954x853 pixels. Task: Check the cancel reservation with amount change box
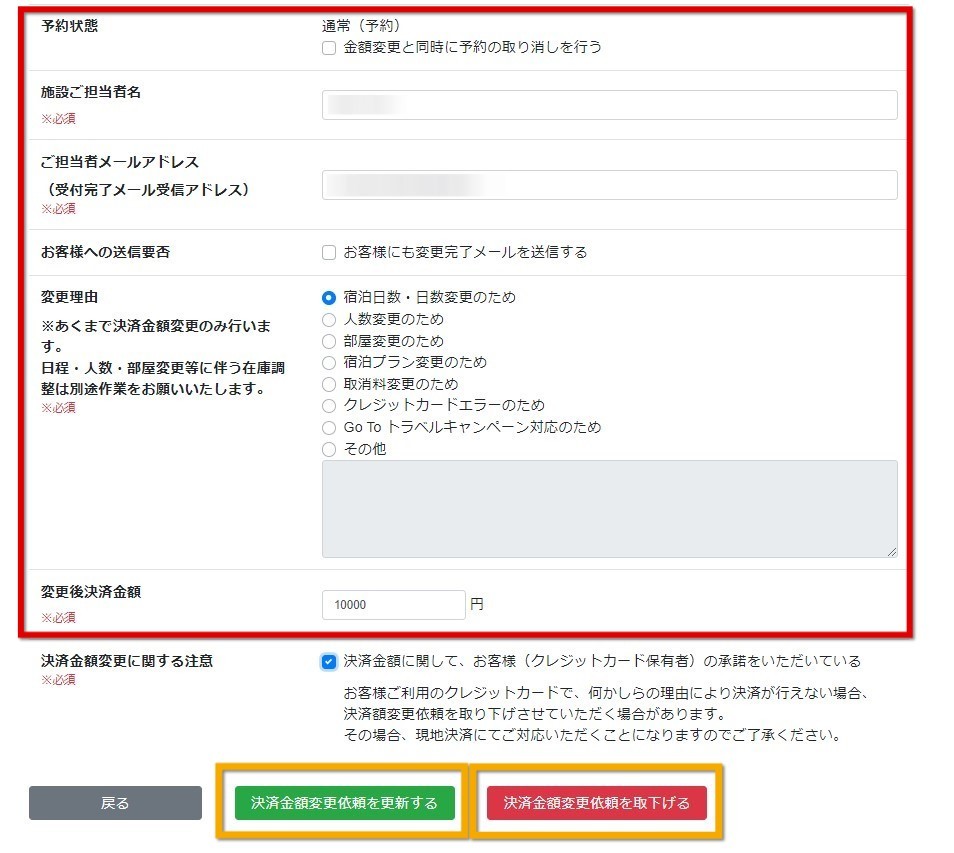[x=329, y=47]
